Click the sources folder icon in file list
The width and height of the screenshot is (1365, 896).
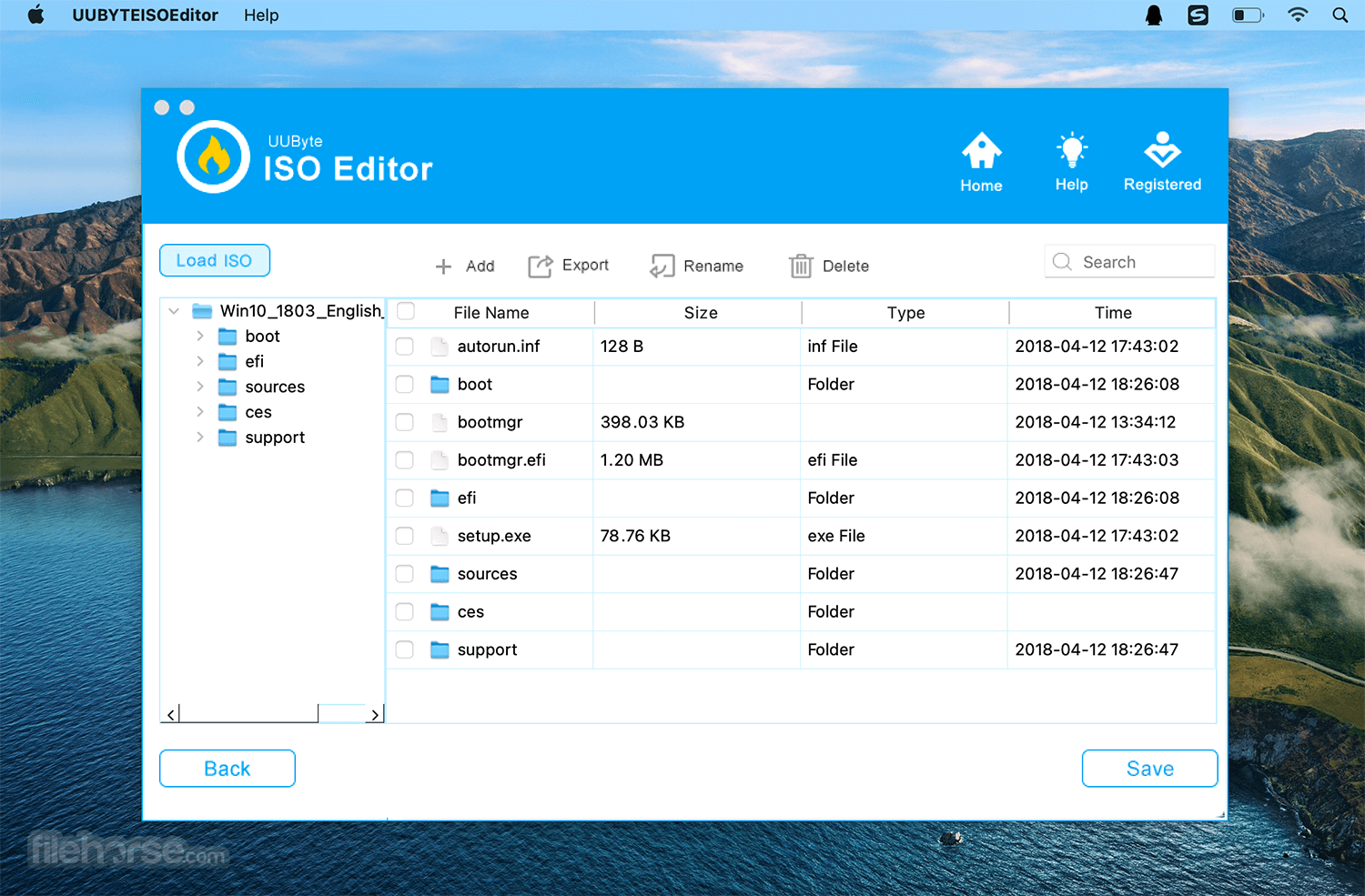(440, 574)
